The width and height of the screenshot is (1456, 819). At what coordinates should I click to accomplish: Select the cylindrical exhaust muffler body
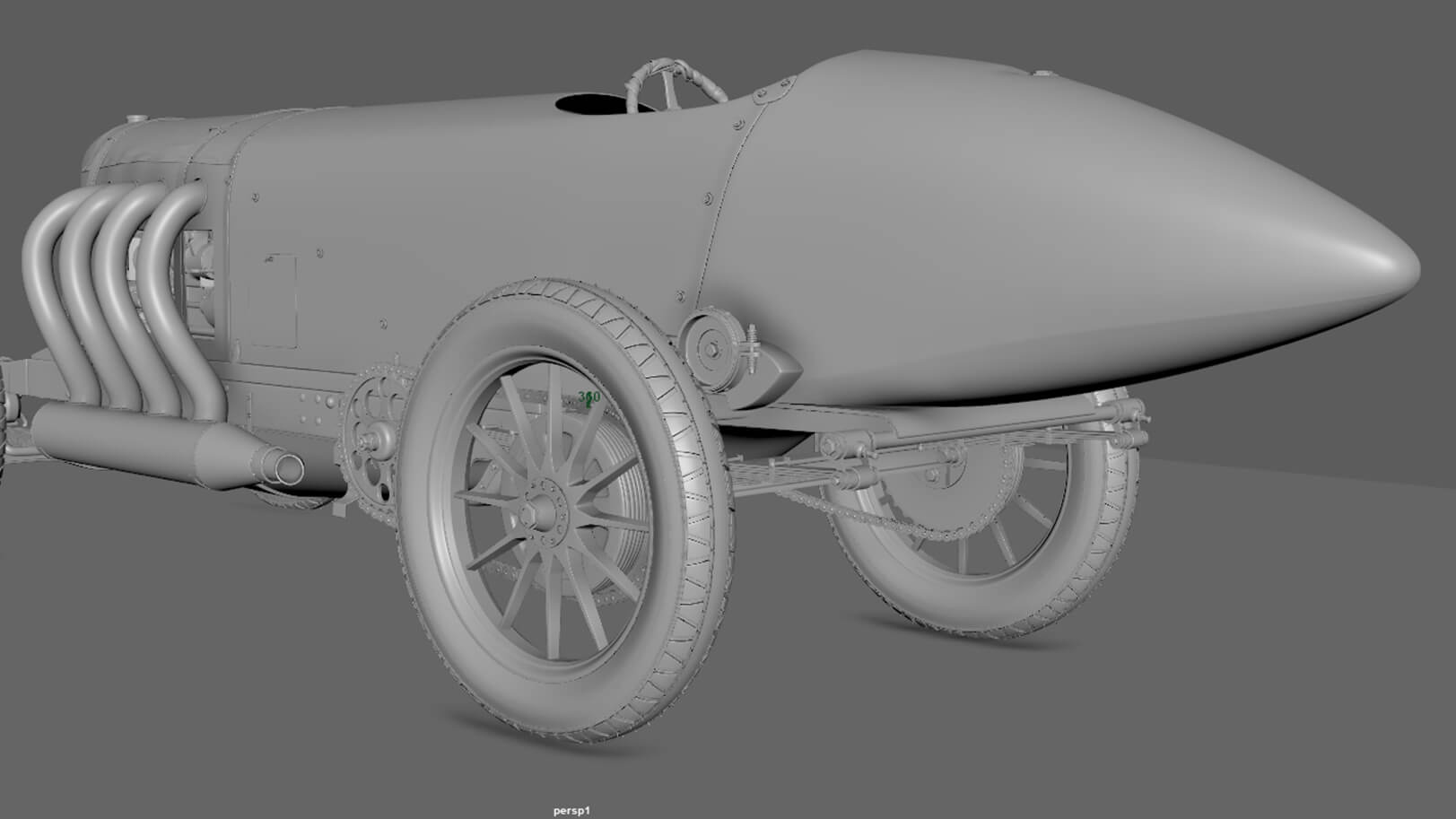click(135, 440)
